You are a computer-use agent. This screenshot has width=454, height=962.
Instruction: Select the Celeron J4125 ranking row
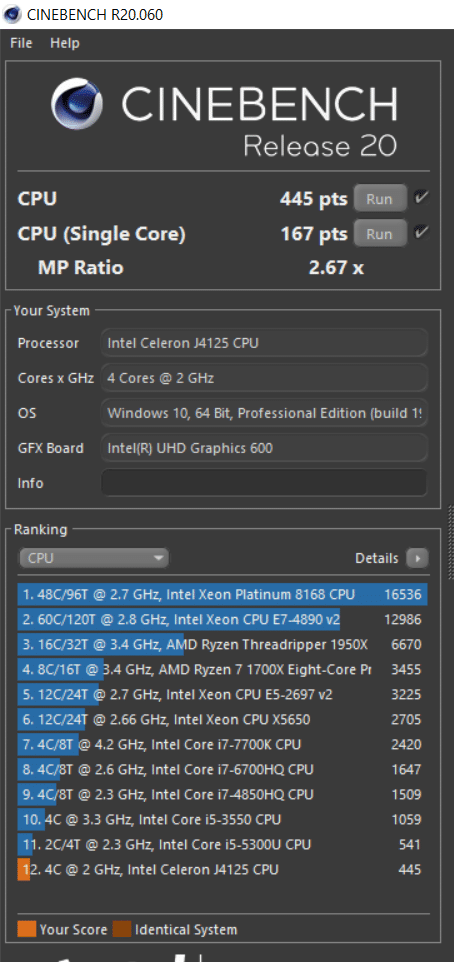point(222,869)
